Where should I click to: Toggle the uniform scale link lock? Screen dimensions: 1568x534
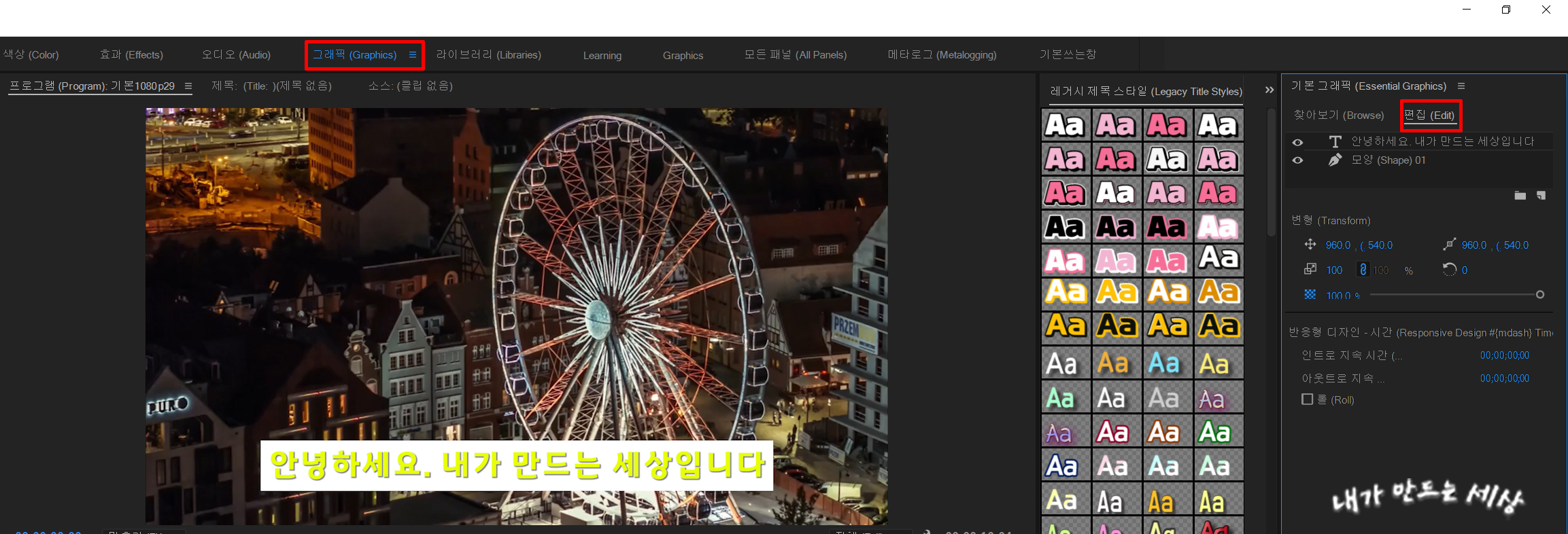click(1363, 270)
